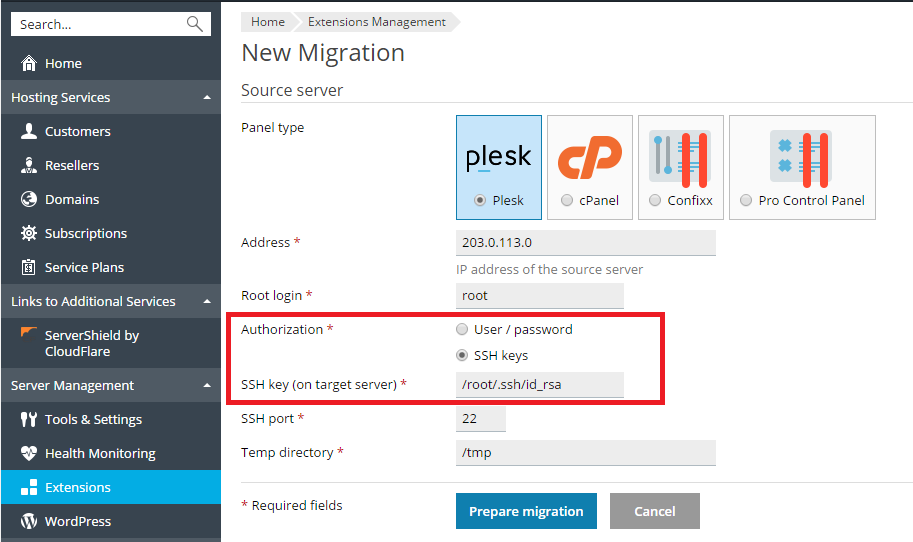Open Service Plans in the sidebar

coord(84,267)
